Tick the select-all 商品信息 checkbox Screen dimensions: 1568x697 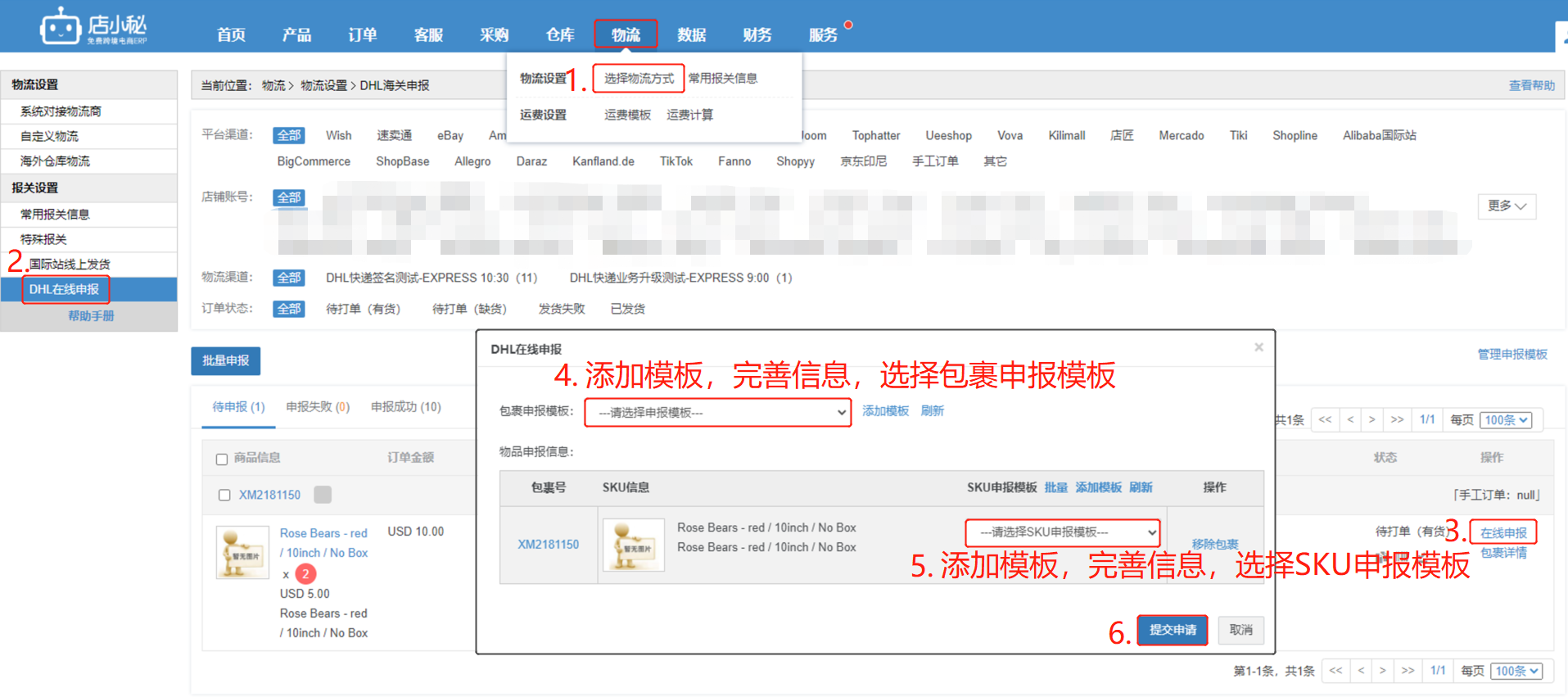(221, 459)
